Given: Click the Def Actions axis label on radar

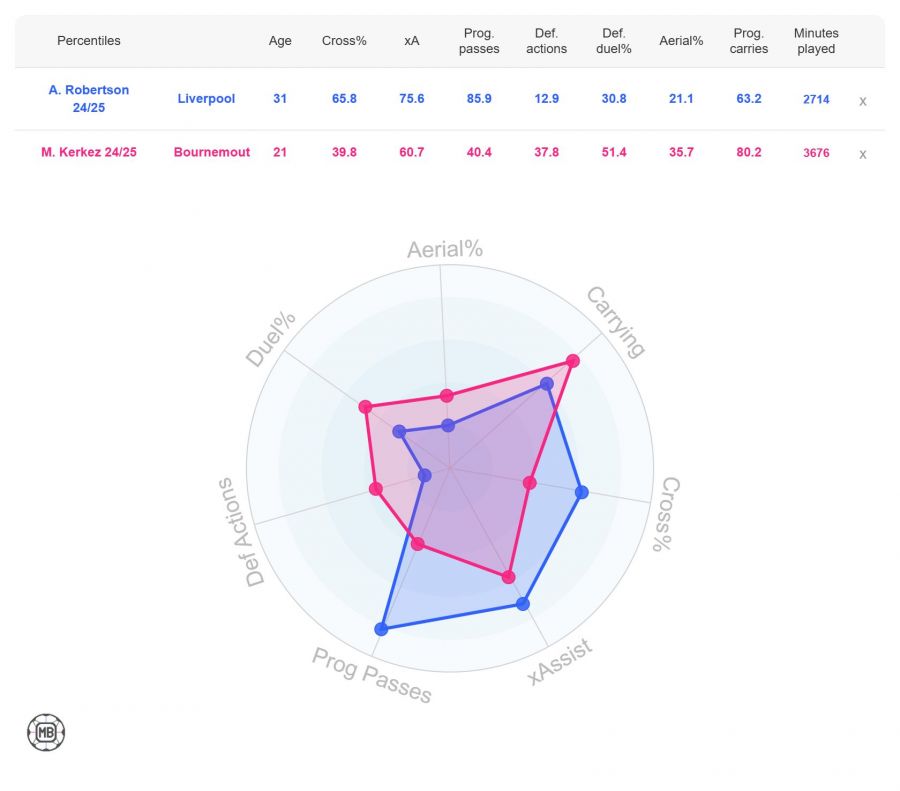Looking at the screenshot, I should click(240, 531).
